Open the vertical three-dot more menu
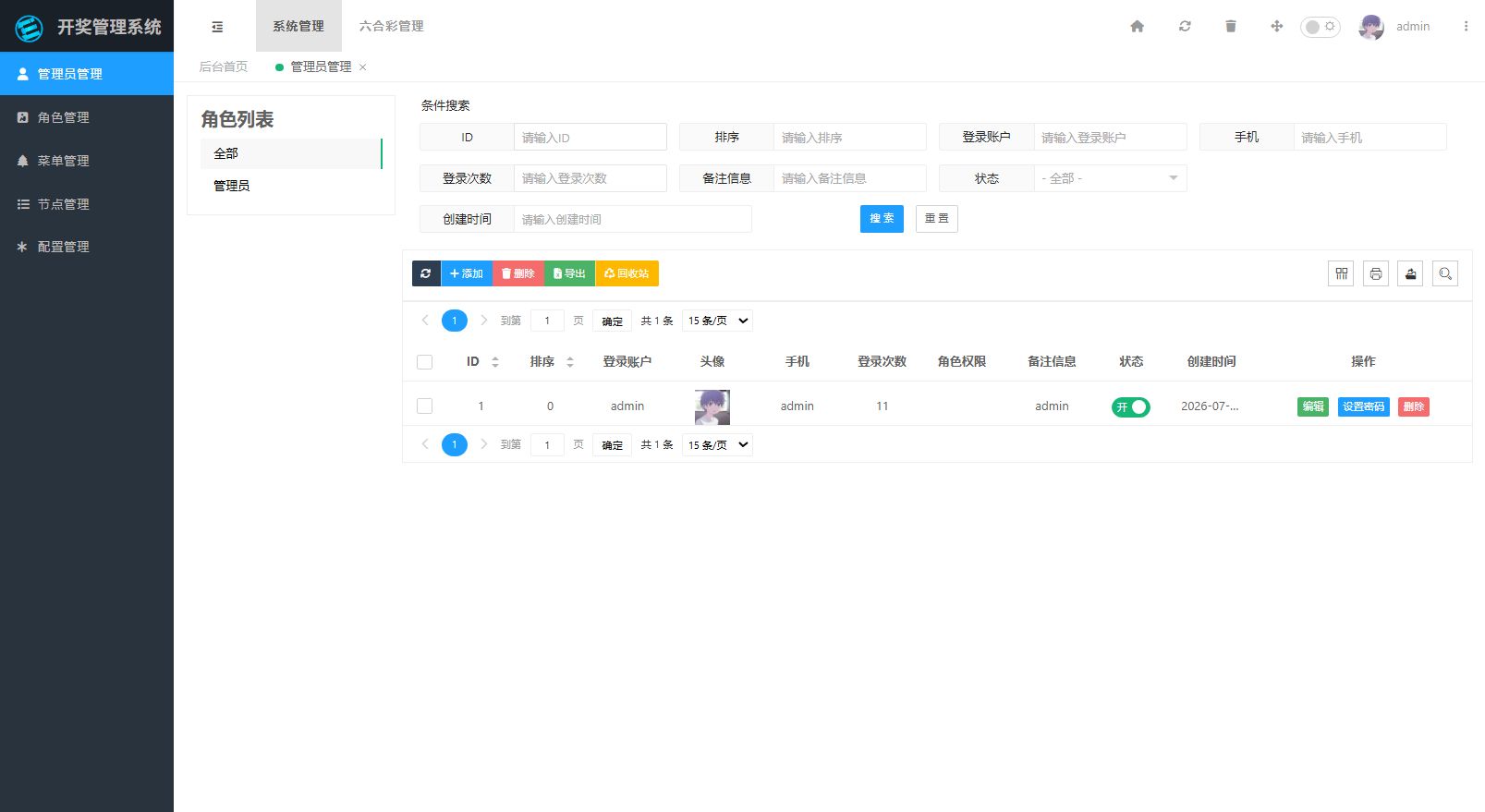The width and height of the screenshot is (1485, 812). click(1466, 26)
